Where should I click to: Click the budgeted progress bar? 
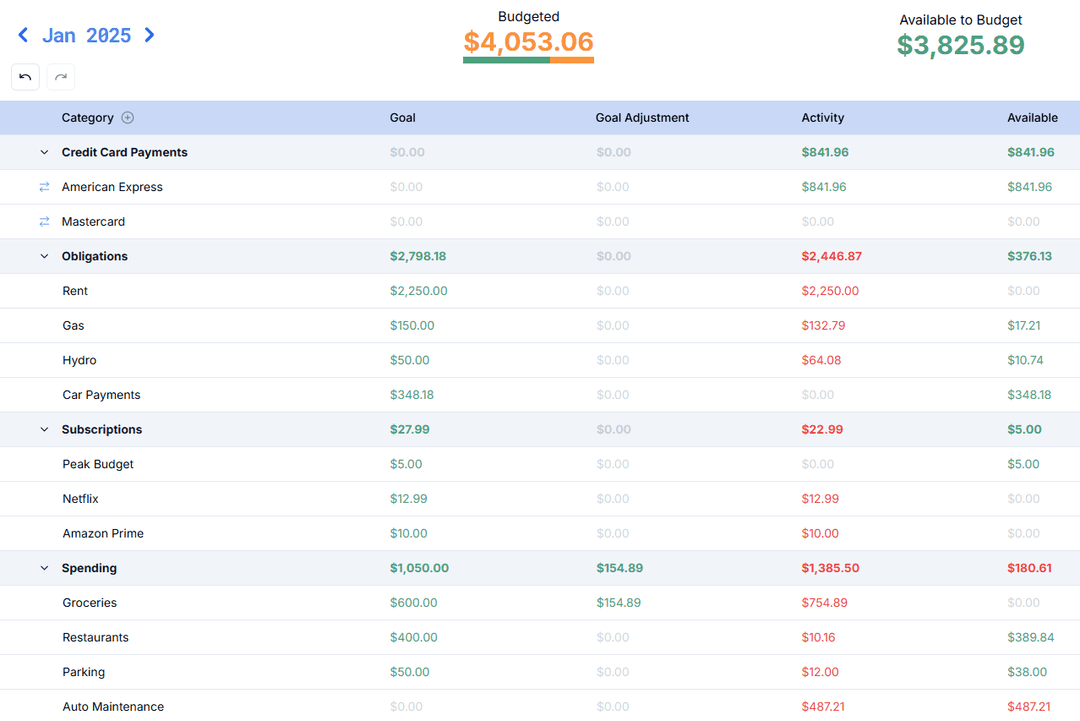coord(528,60)
